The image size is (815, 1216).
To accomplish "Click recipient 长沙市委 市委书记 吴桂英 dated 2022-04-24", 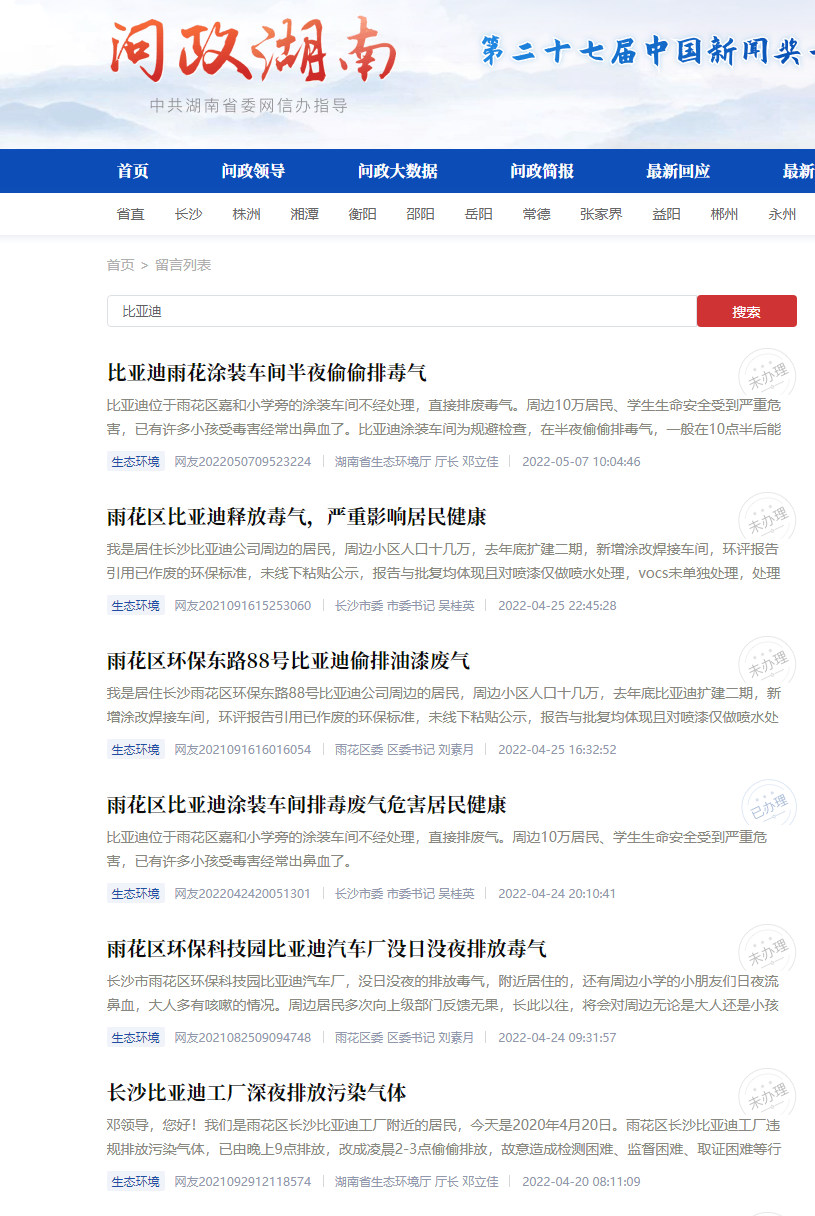I will (x=404, y=894).
